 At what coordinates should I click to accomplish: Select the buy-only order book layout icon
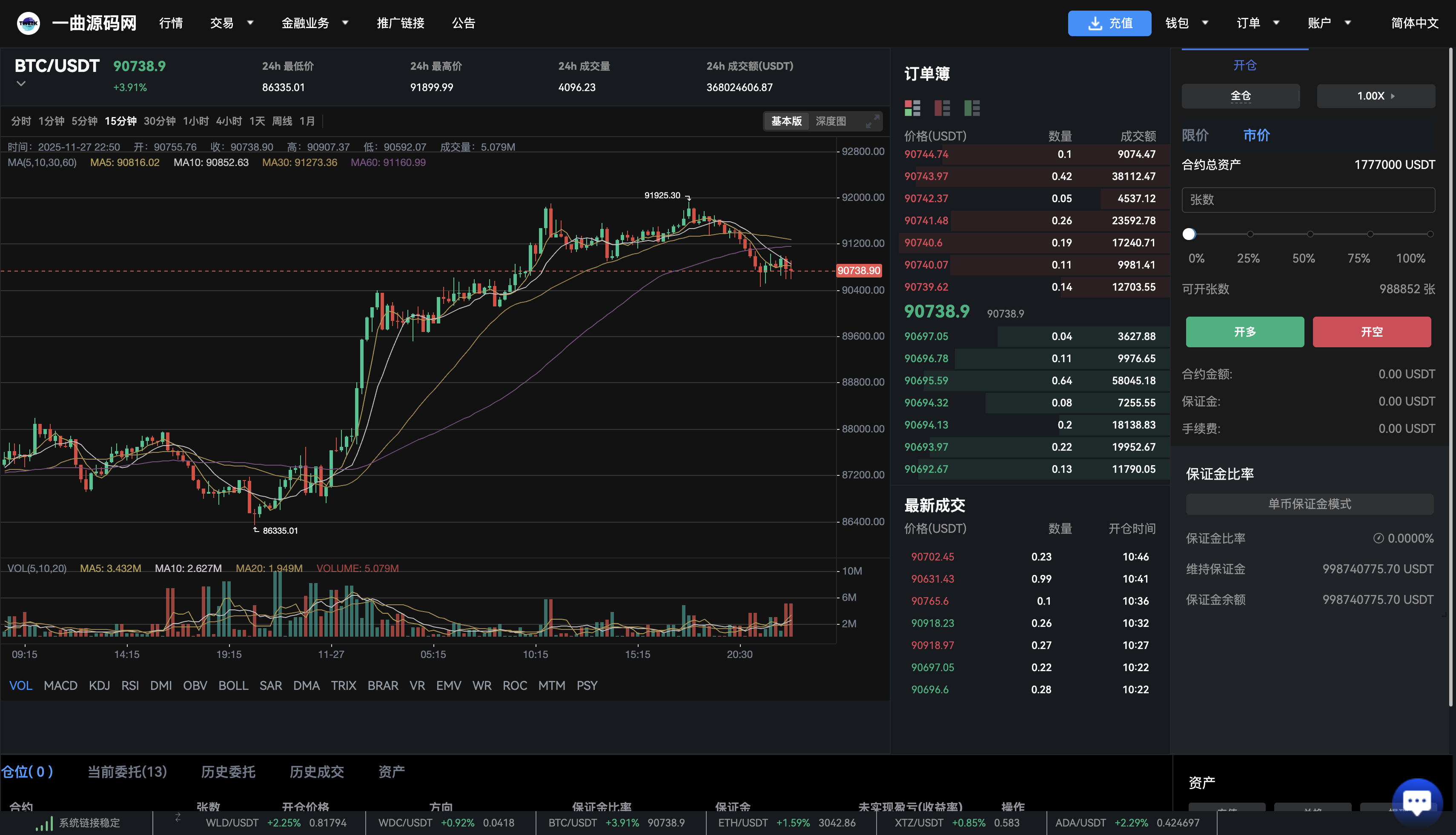(972, 108)
